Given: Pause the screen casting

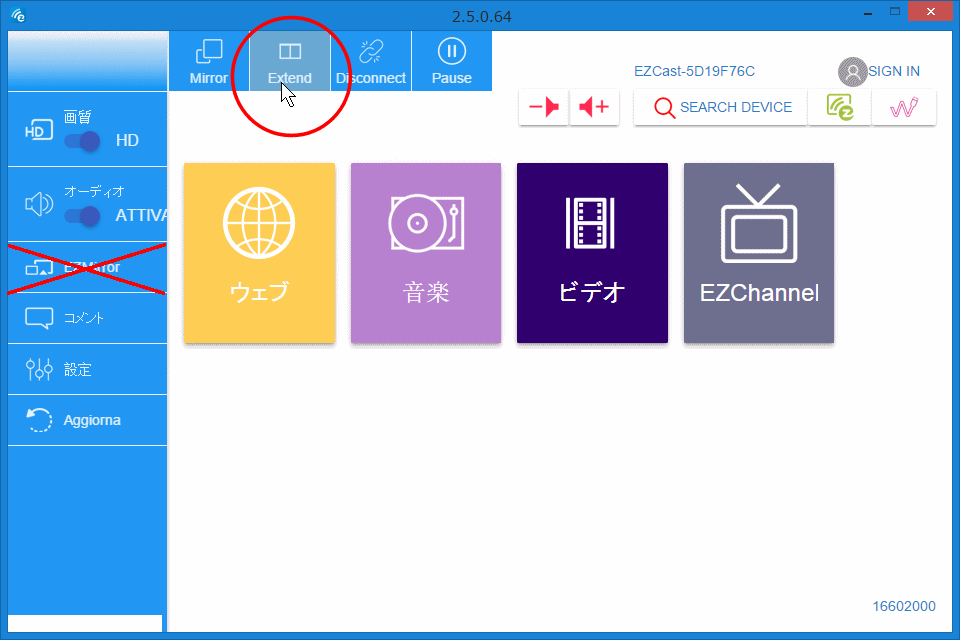Looking at the screenshot, I should (451, 61).
